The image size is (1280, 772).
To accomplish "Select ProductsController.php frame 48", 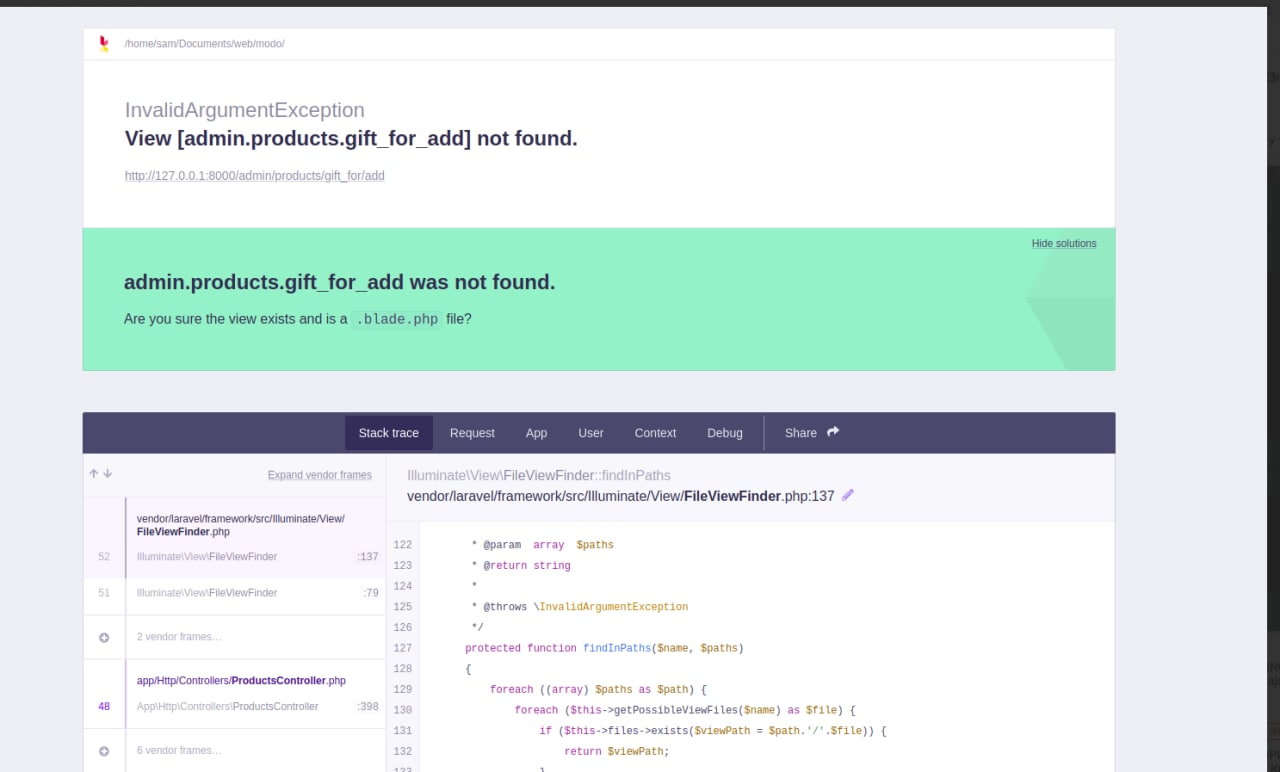I will pyautogui.click(x=240, y=693).
